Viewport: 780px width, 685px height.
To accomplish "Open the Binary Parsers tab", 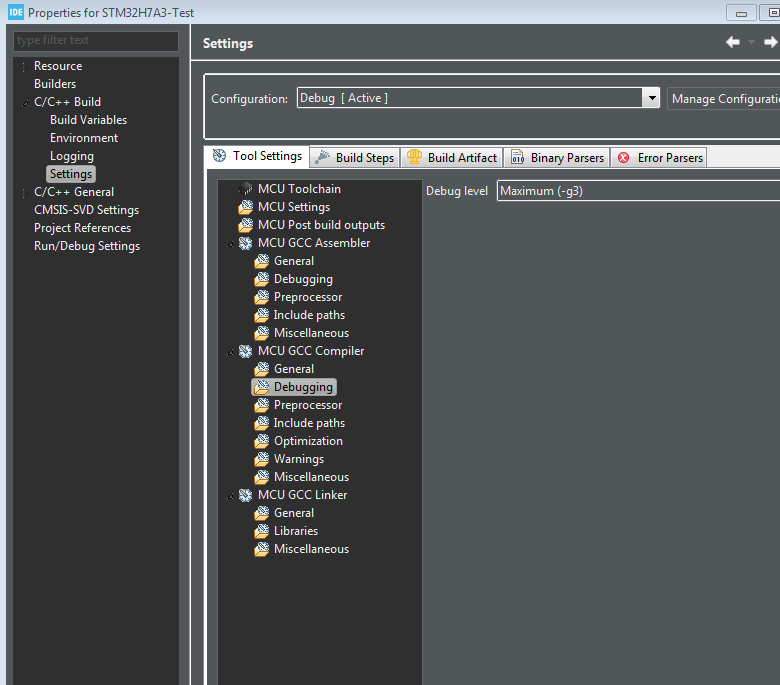I will click(557, 158).
